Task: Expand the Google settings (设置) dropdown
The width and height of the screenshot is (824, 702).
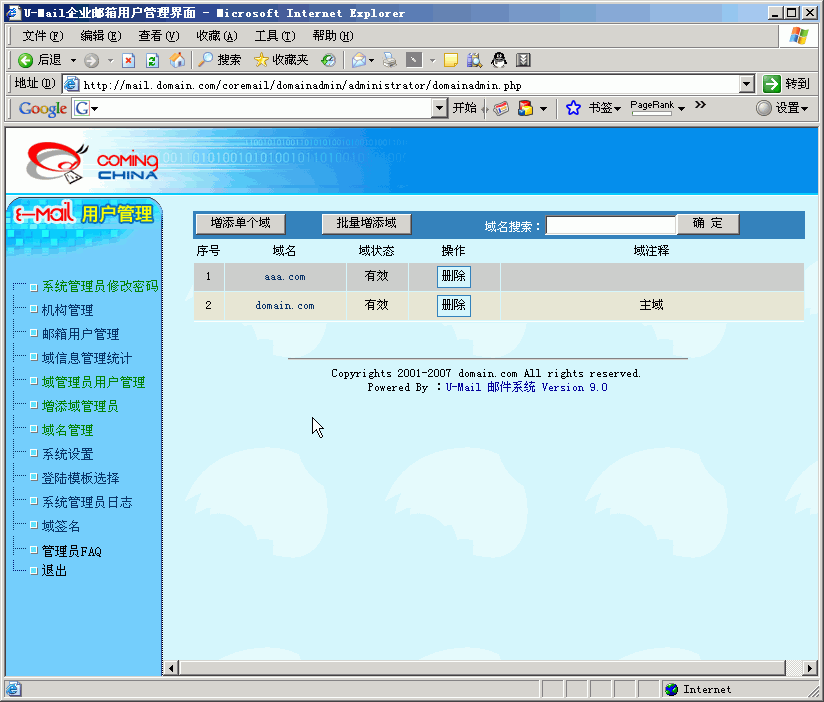Action: point(783,108)
